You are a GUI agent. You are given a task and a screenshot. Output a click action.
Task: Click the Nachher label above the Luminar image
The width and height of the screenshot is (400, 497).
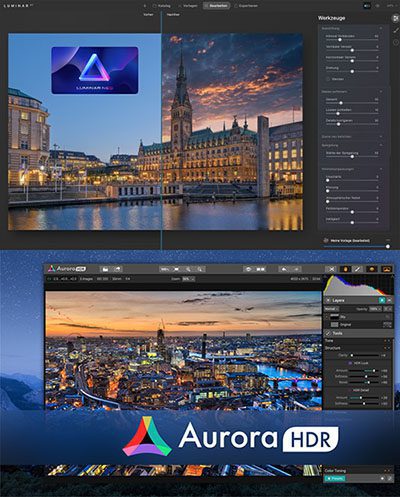[x=173, y=15]
